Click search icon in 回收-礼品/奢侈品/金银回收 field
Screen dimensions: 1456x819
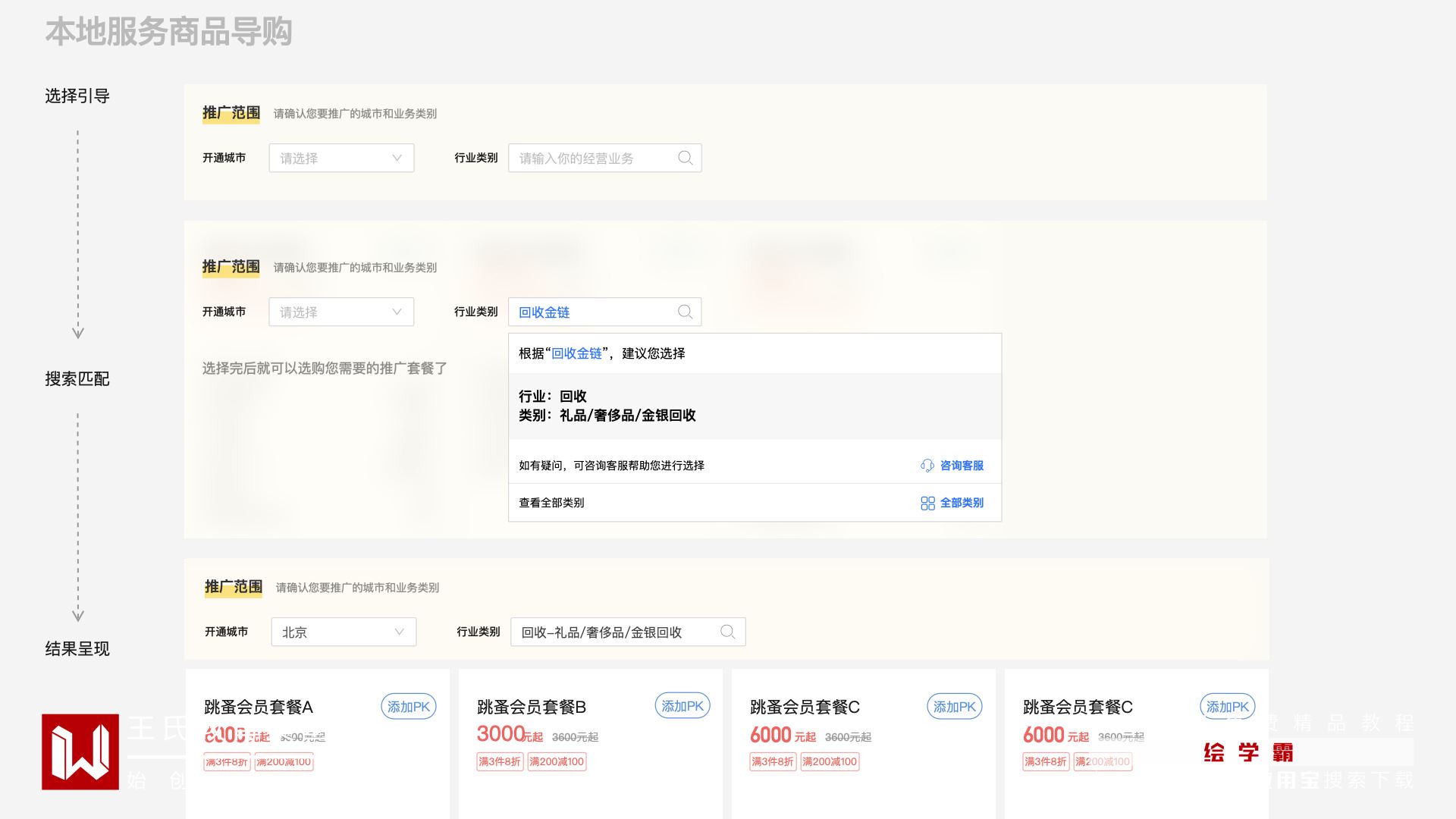(x=727, y=632)
